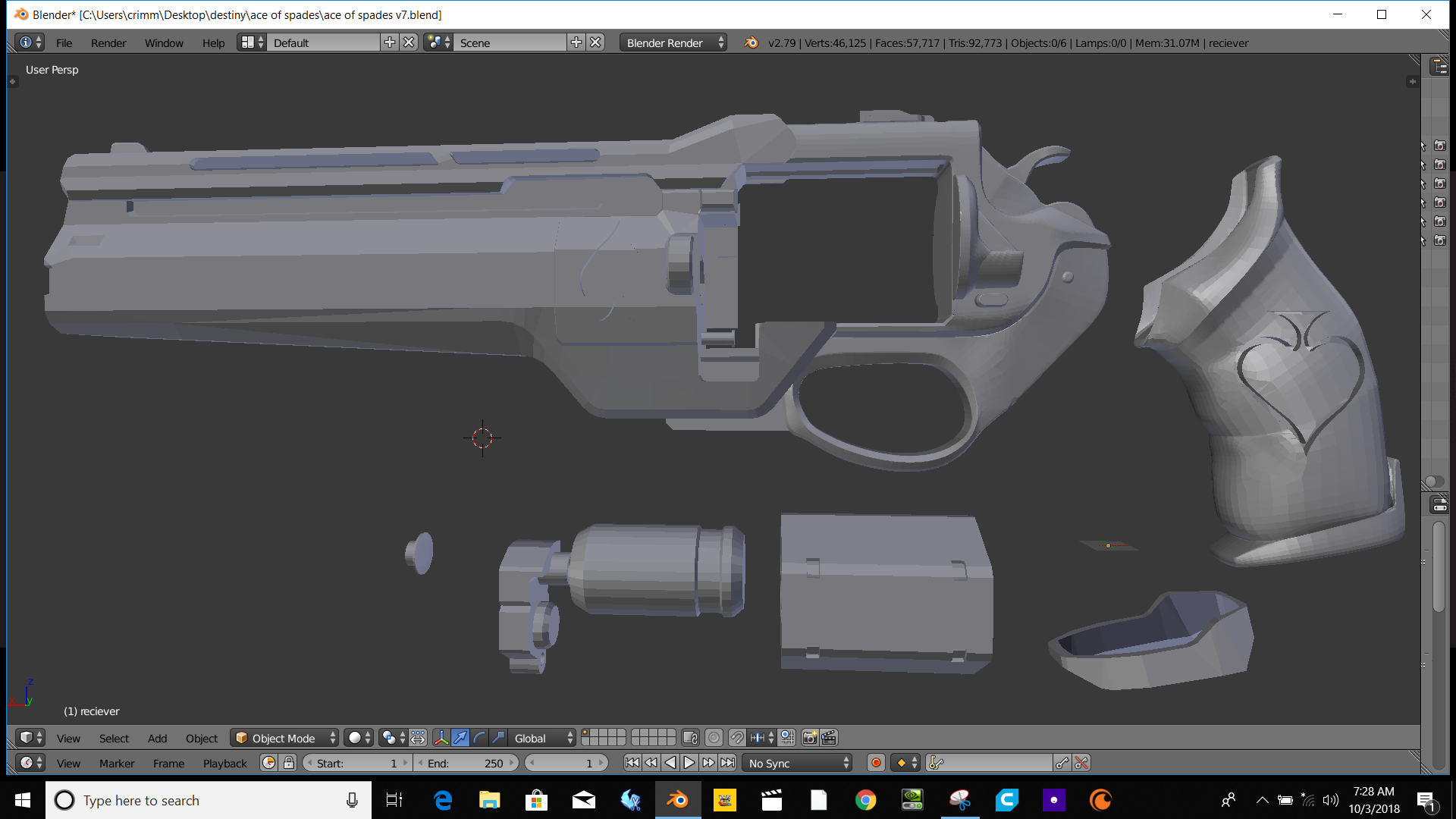
Task: Open the pivot point selector
Action: click(394, 738)
